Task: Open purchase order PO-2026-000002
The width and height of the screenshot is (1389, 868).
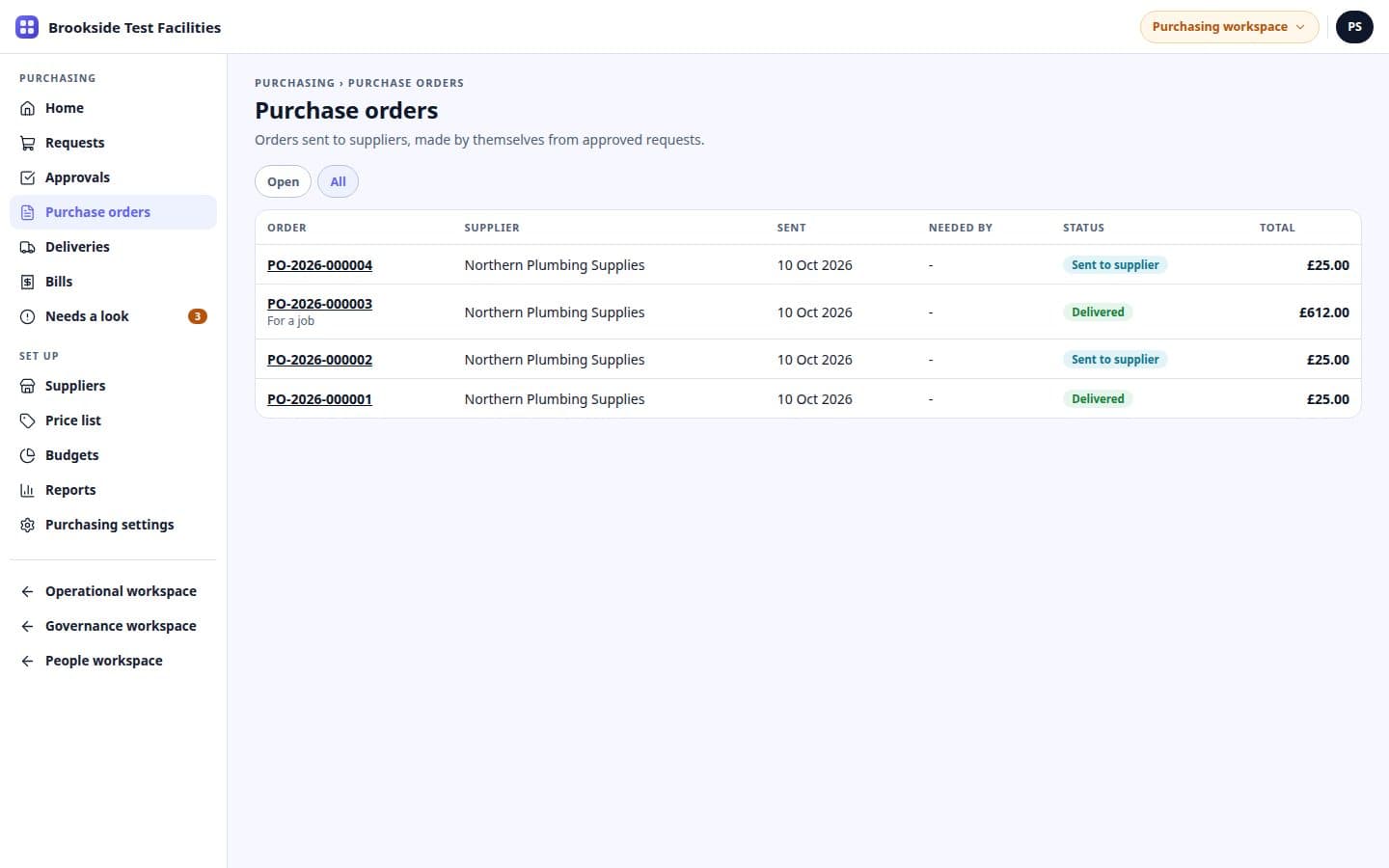Action: (x=319, y=360)
